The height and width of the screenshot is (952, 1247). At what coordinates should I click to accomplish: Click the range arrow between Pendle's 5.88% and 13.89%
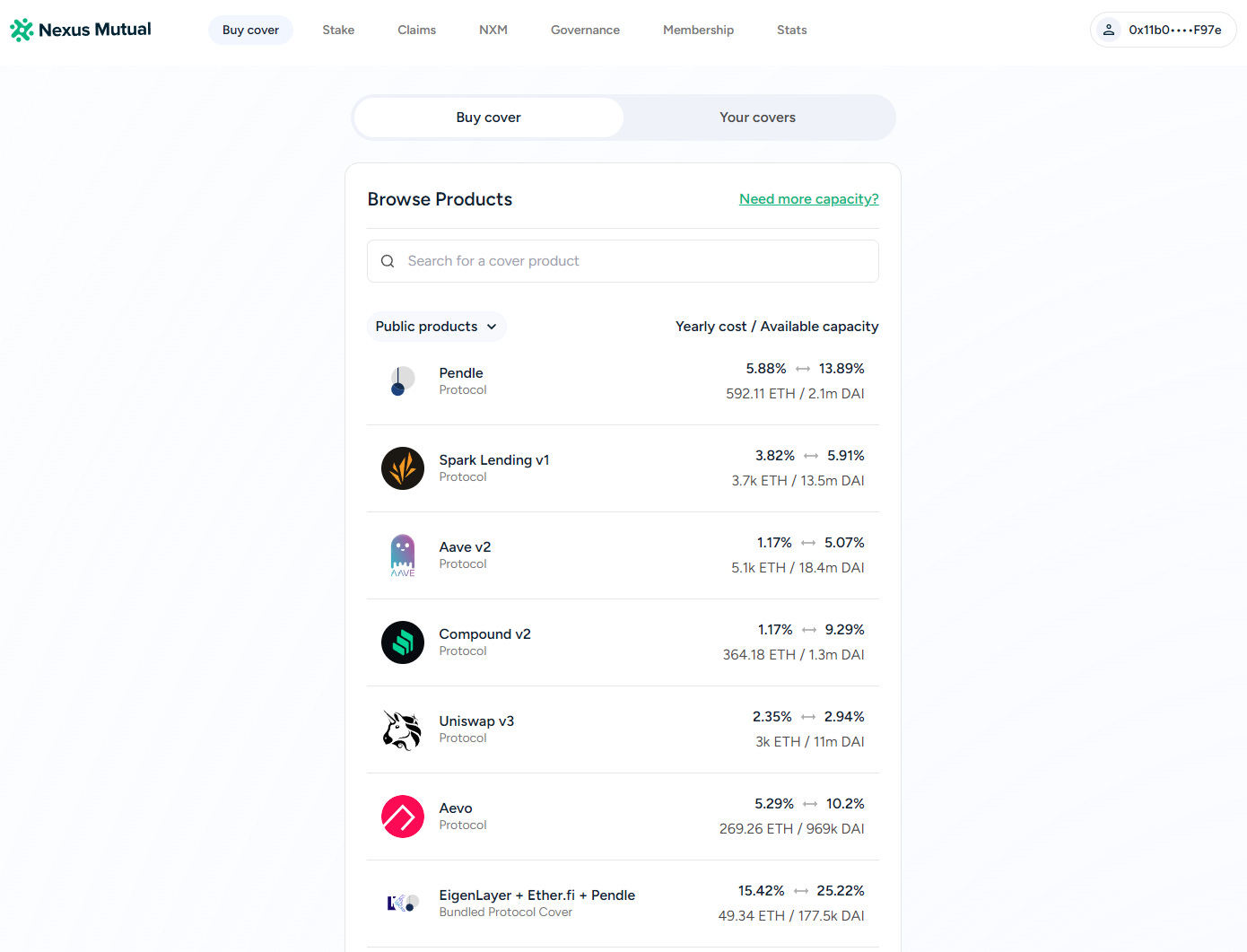tap(803, 369)
